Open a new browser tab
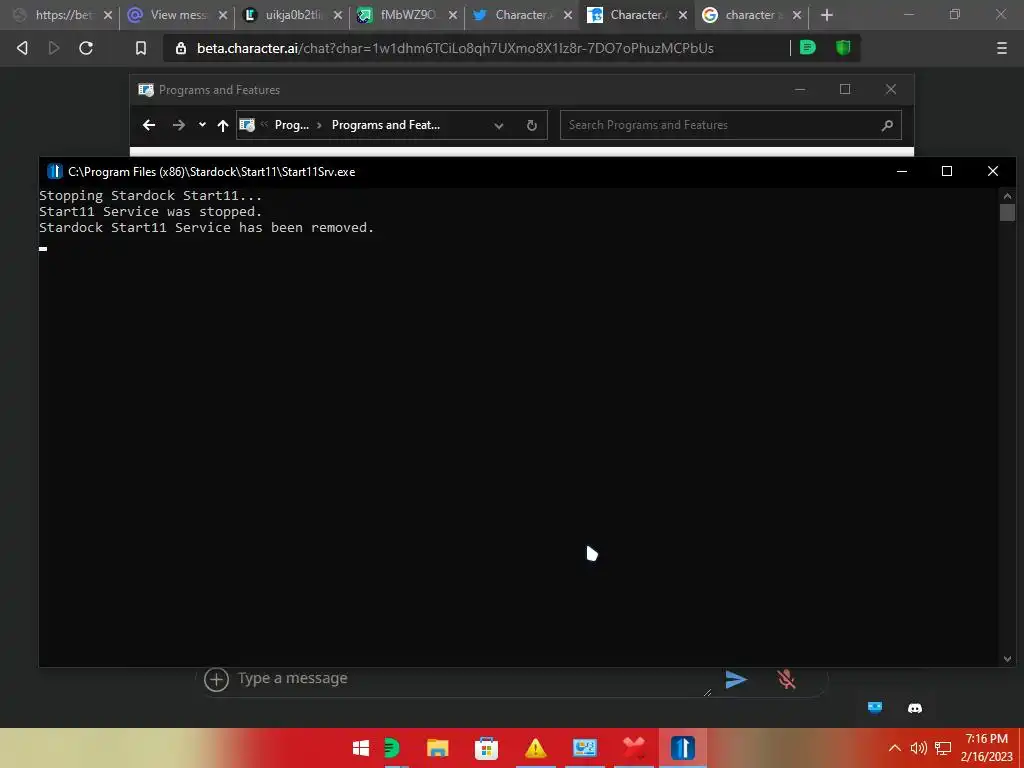This screenshot has width=1024, height=768. tap(827, 14)
